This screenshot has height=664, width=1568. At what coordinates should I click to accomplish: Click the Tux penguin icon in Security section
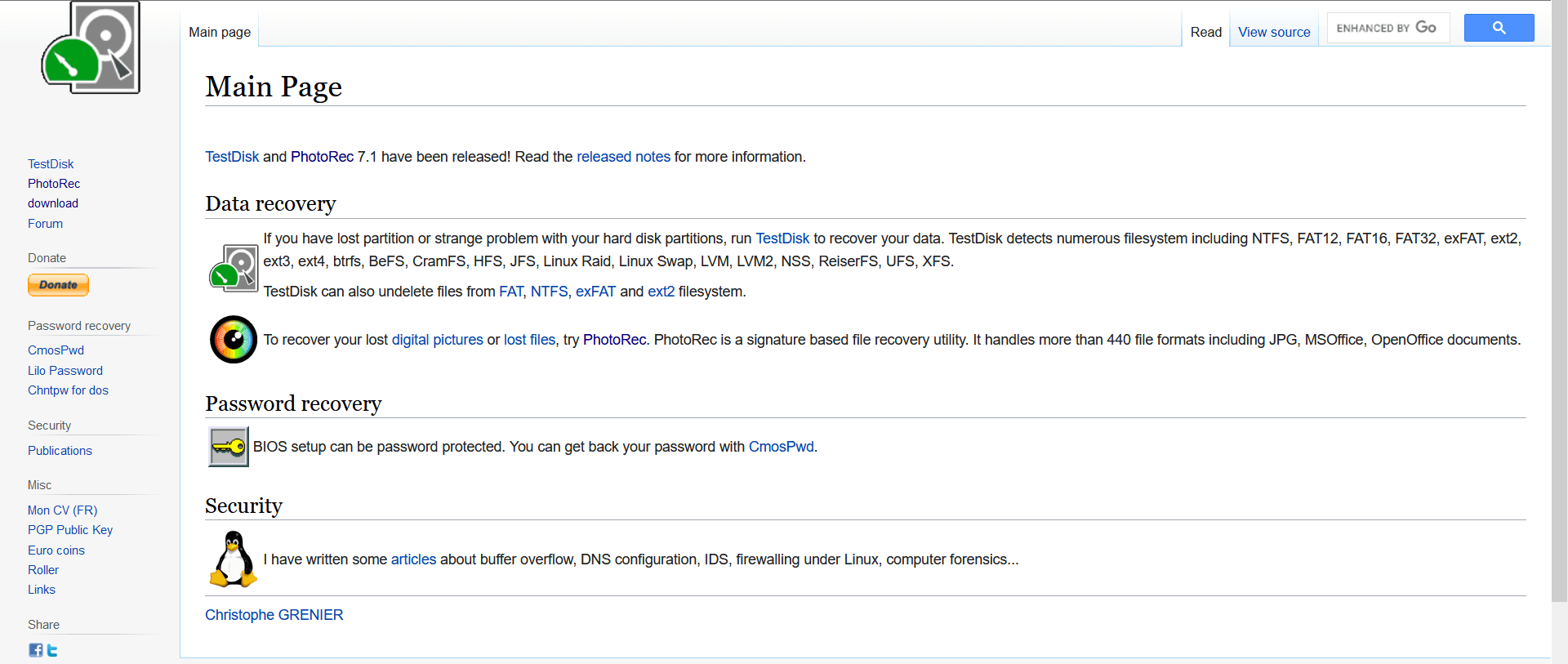pyautogui.click(x=233, y=559)
